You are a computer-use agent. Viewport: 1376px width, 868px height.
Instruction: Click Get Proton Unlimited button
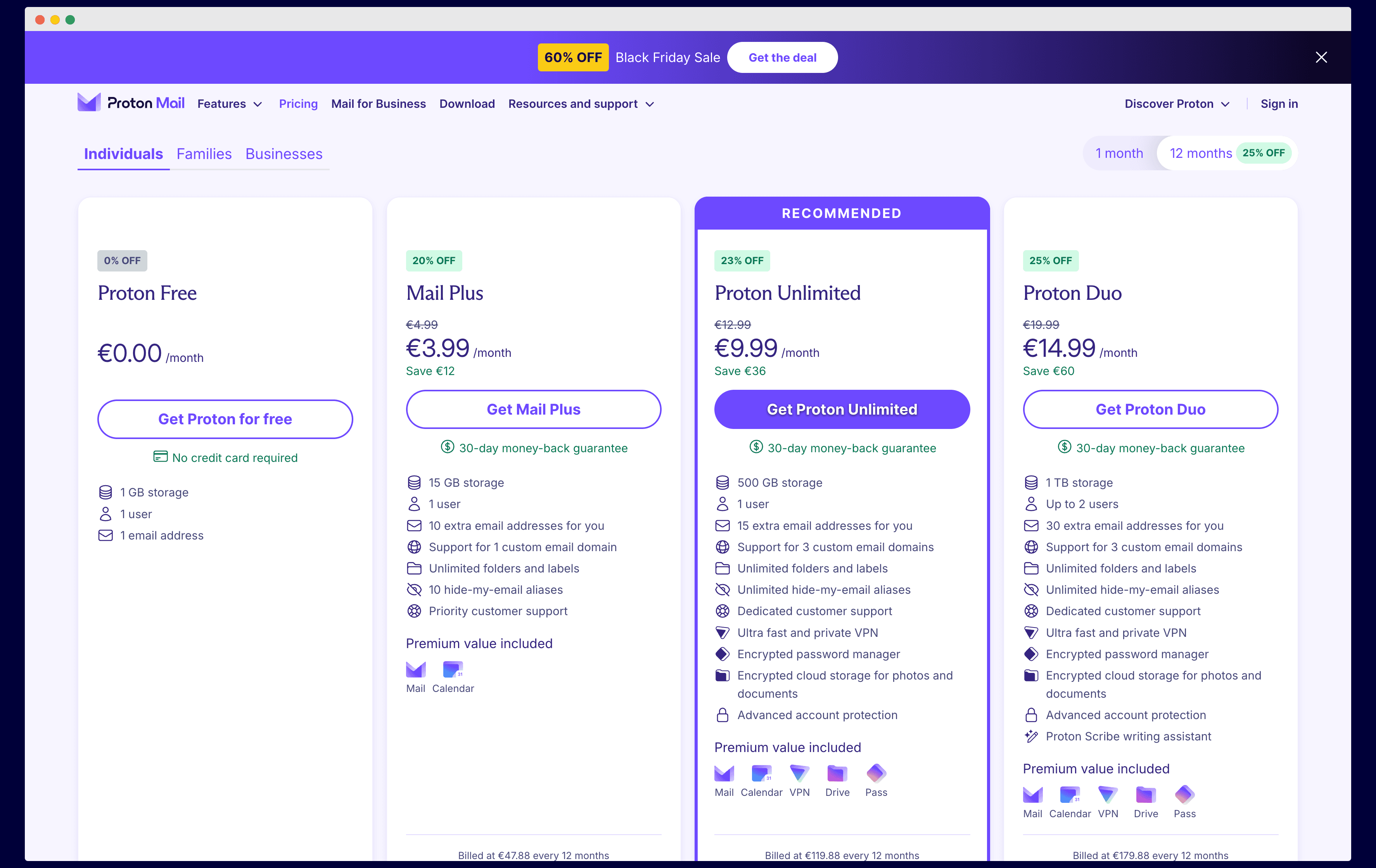click(841, 409)
